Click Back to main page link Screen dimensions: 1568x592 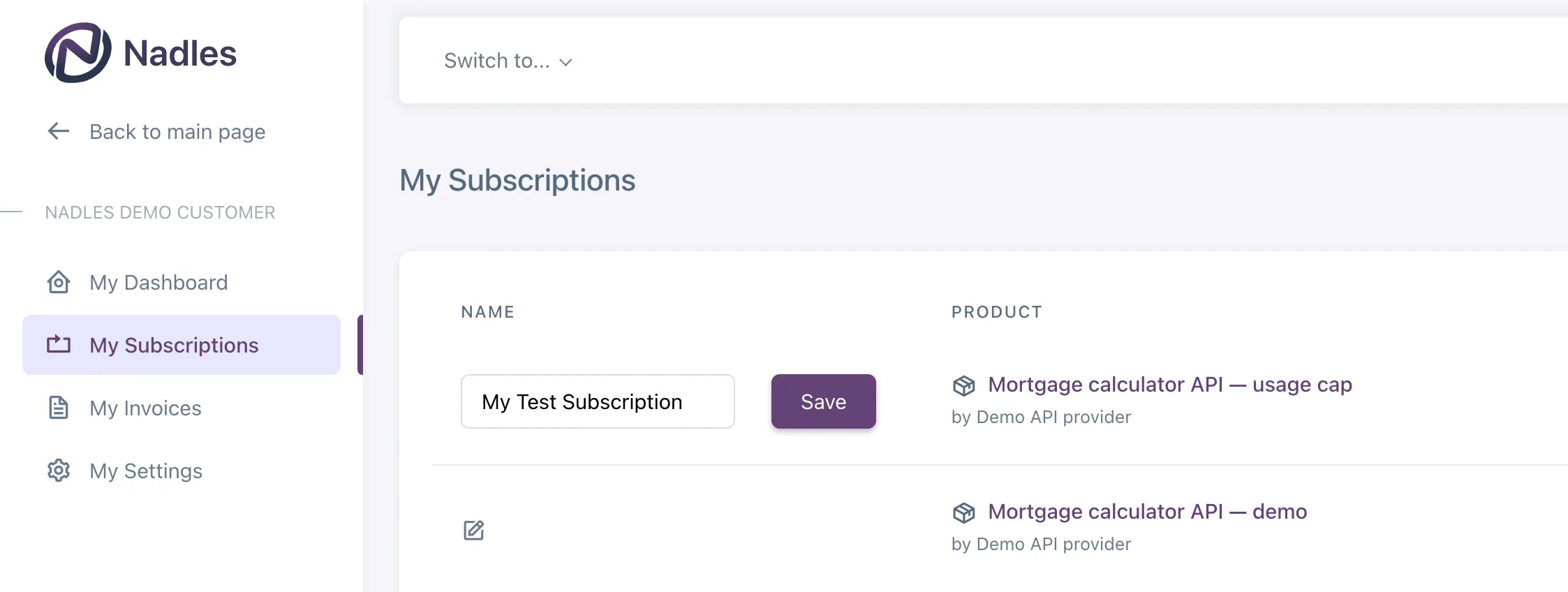[177, 131]
